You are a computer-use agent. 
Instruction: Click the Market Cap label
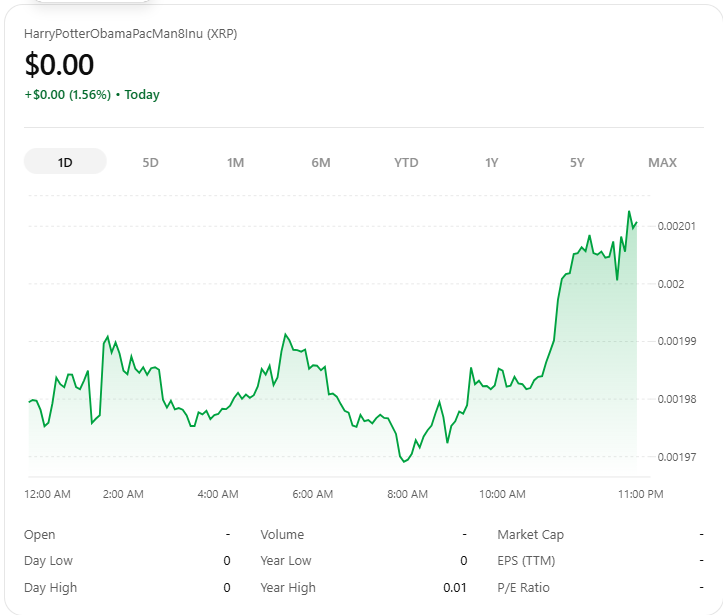coord(530,535)
